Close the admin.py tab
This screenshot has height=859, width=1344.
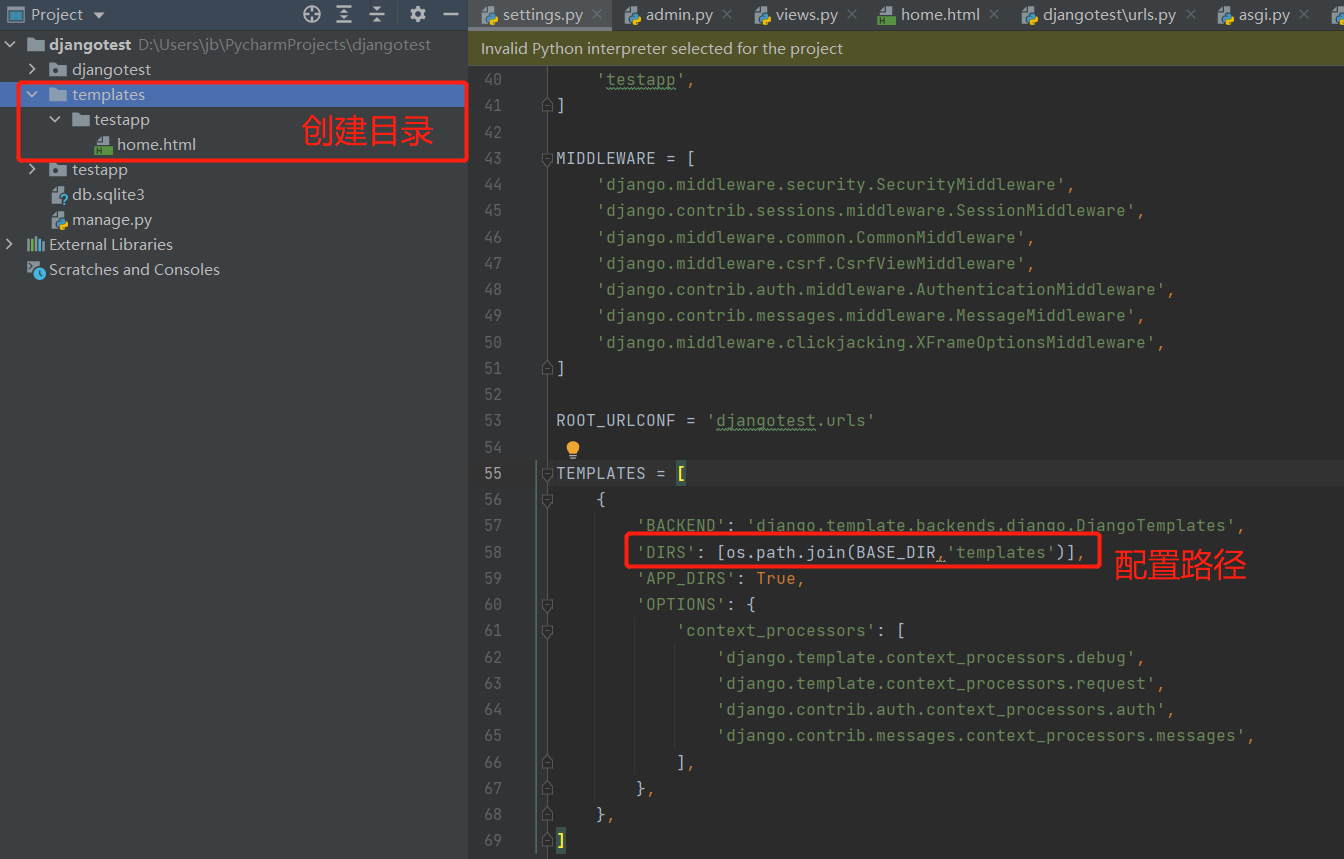tap(727, 15)
